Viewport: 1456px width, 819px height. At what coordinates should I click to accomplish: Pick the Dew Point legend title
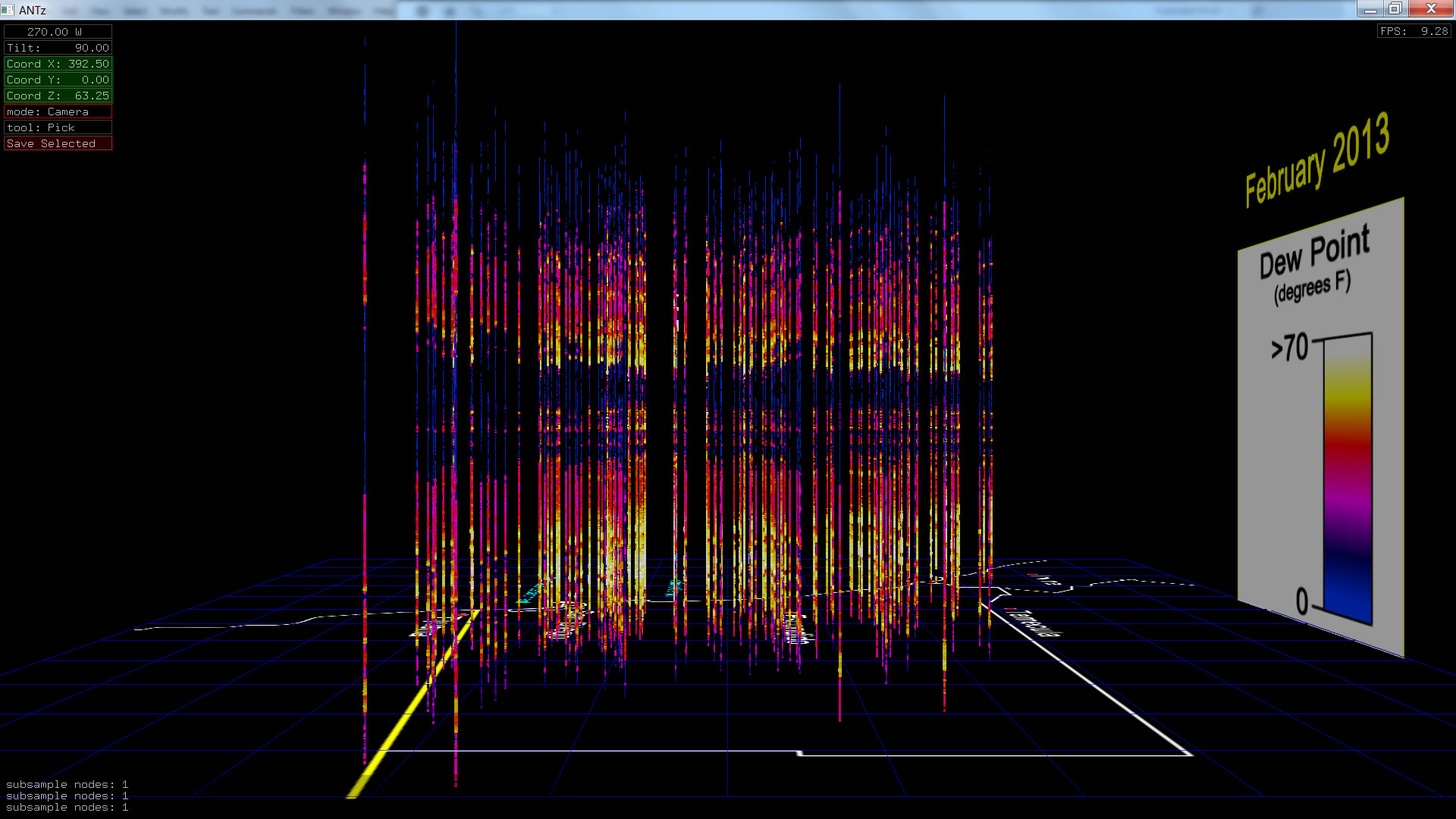(1314, 253)
